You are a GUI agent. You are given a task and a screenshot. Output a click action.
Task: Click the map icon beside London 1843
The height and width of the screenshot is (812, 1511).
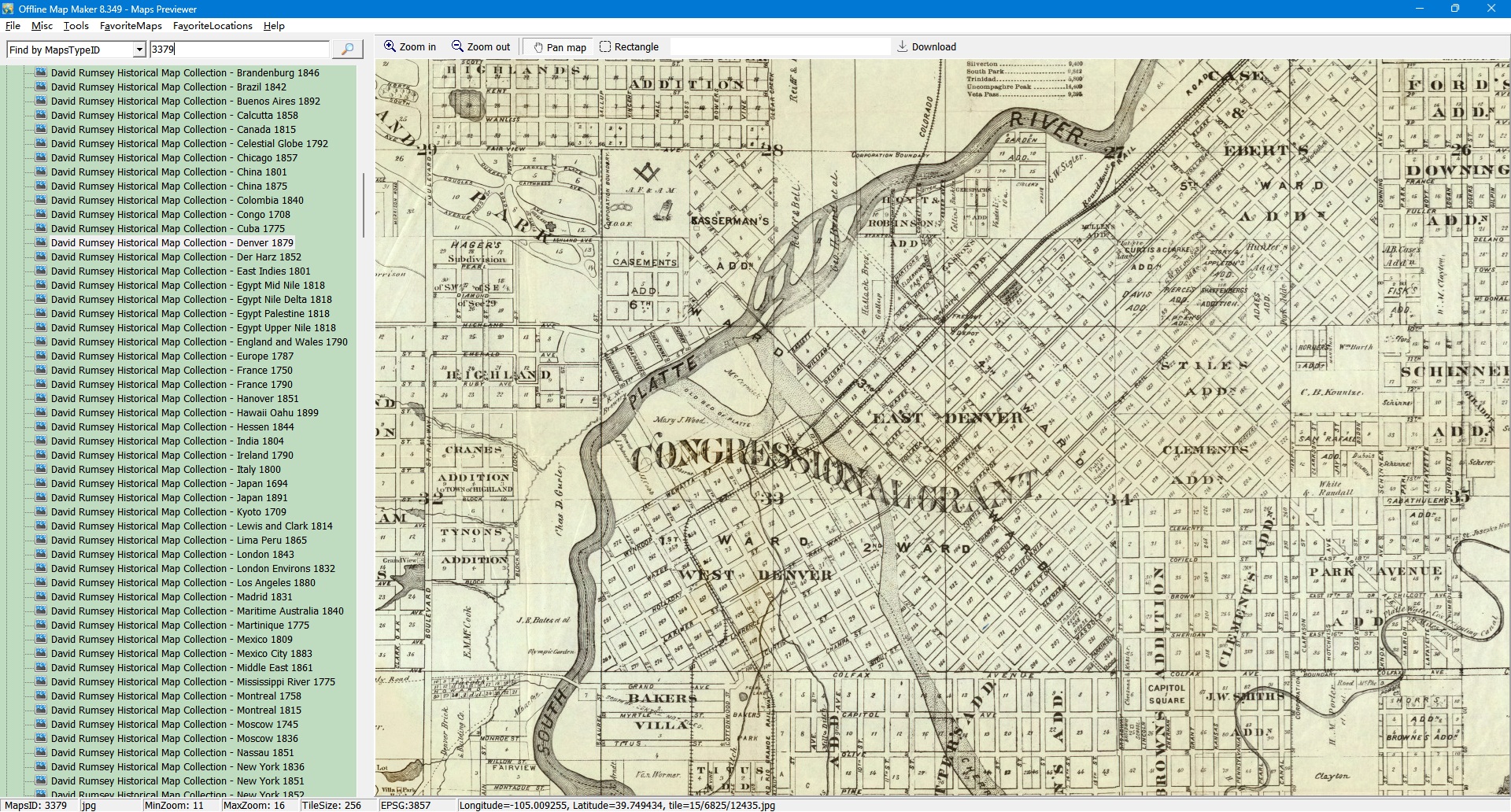point(41,555)
